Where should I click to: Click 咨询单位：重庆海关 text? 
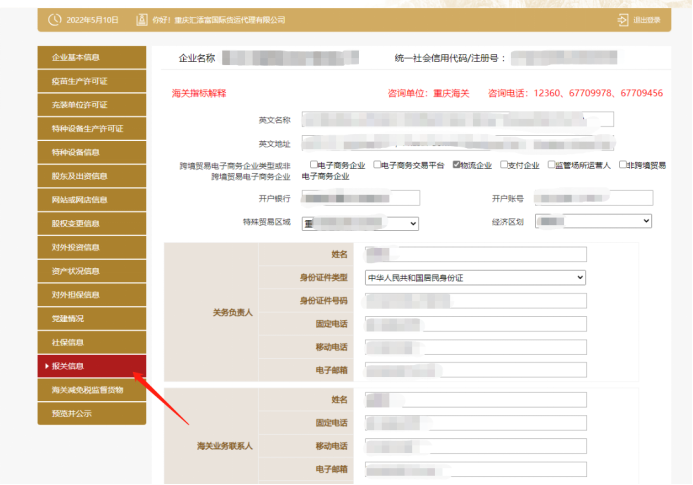[x=428, y=93]
